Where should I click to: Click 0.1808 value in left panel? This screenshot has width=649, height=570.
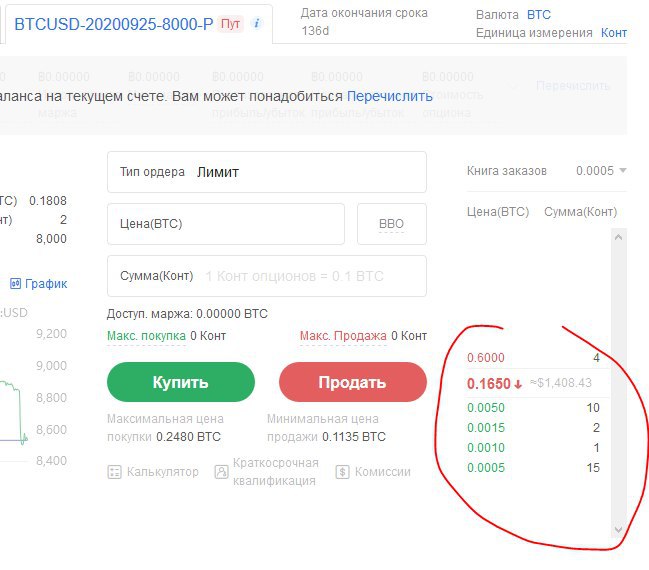coord(48,201)
